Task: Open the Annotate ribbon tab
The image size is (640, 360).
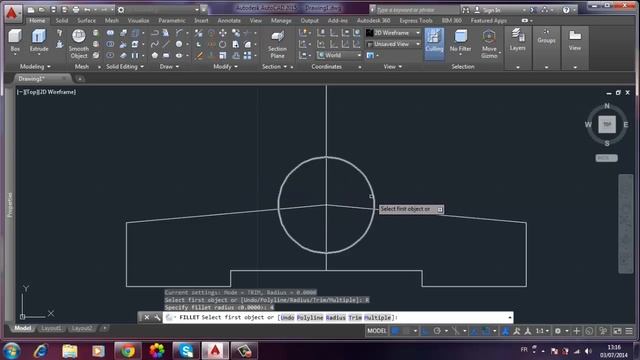Action: pyautogui.click(x=229, y=20)
